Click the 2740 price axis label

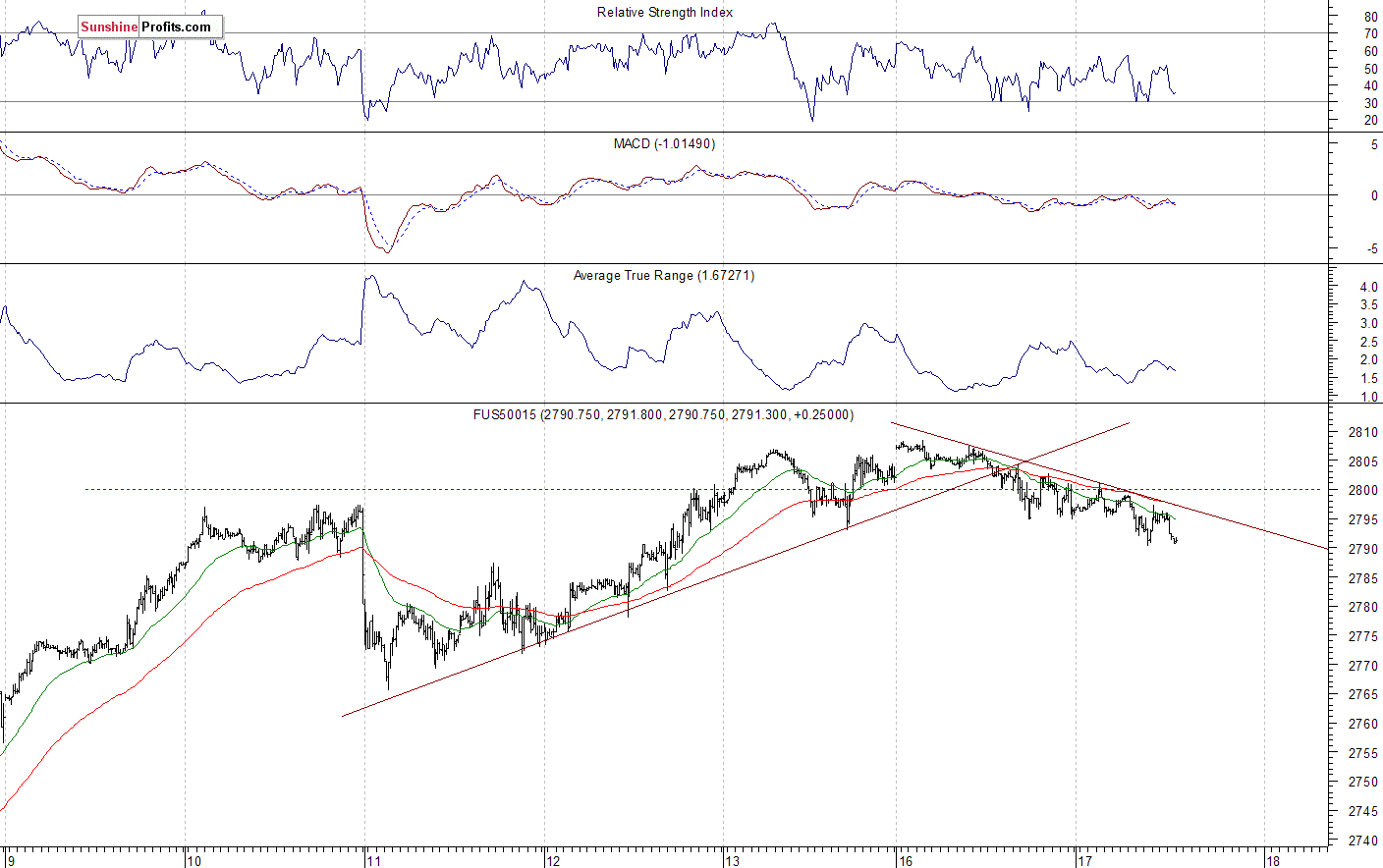point(1361,841)
